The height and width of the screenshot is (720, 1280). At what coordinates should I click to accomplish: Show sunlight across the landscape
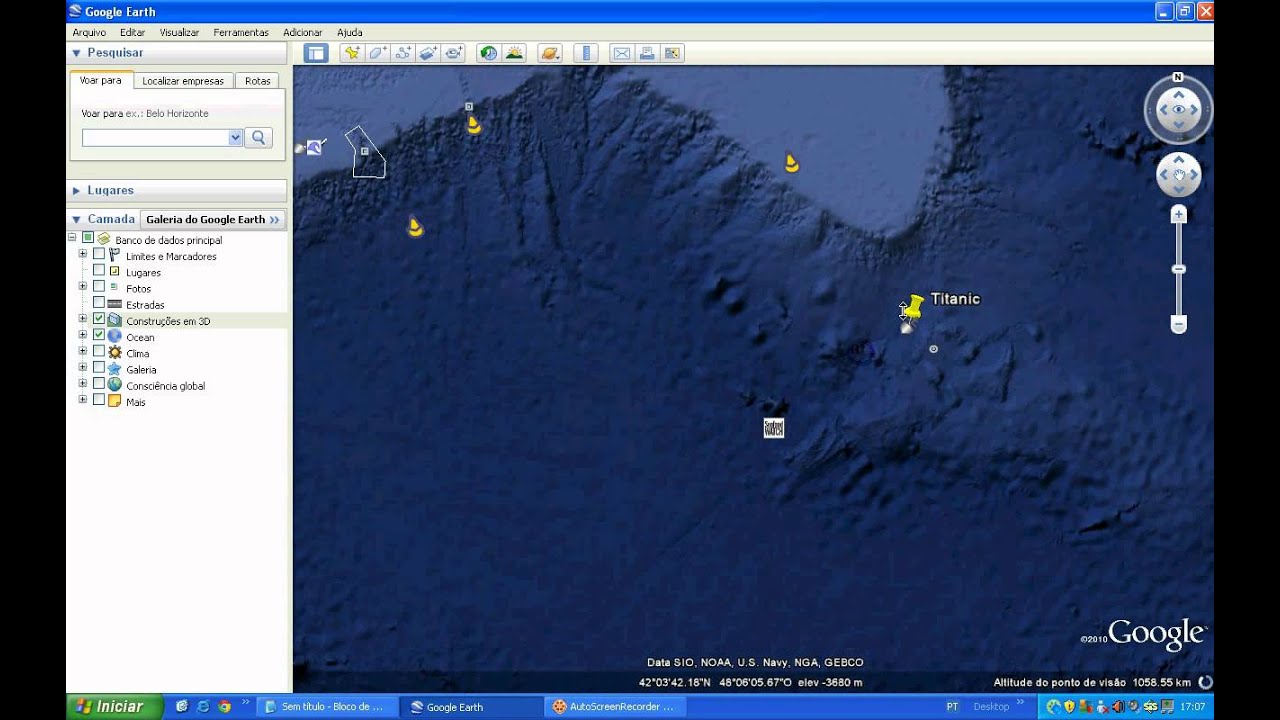tap(515, 54)
